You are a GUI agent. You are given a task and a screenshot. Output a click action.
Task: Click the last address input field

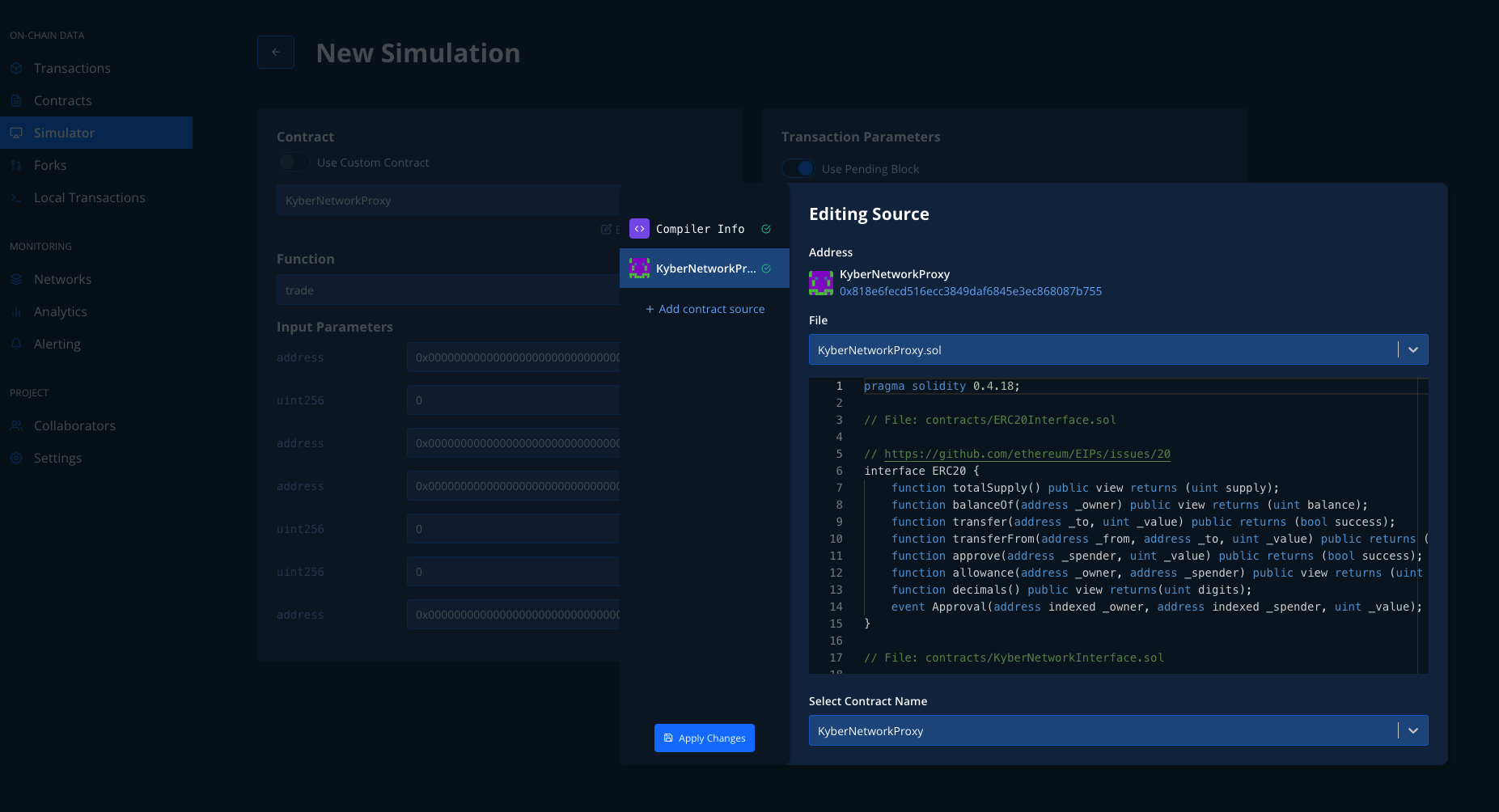[x=513, y=614]
